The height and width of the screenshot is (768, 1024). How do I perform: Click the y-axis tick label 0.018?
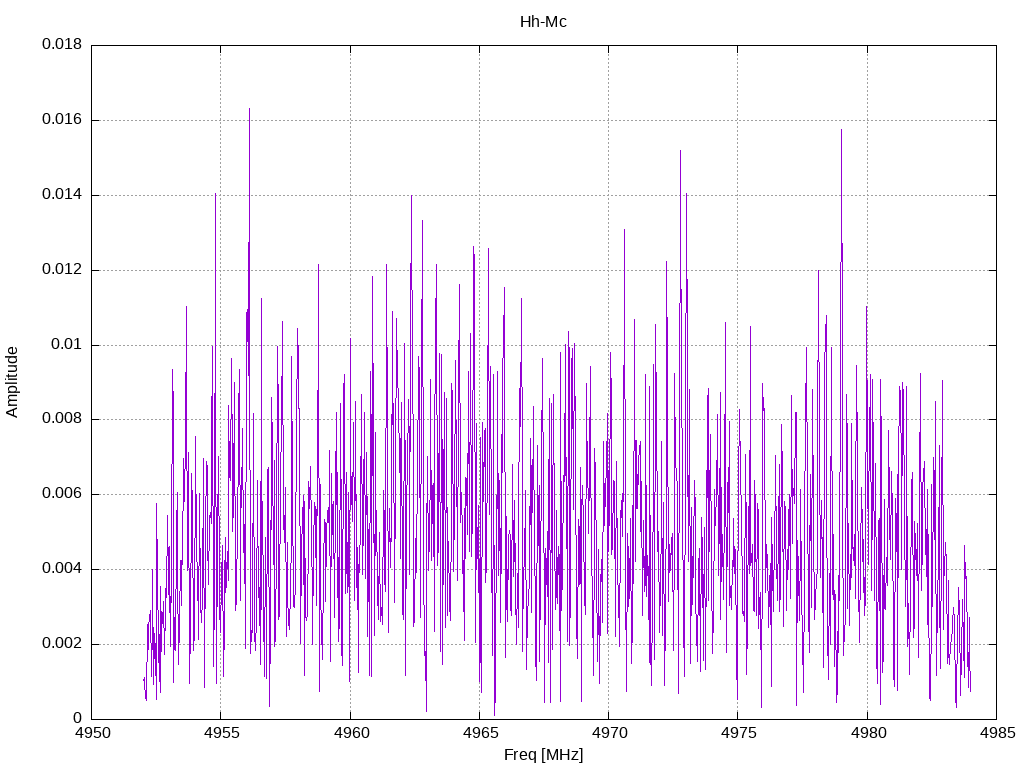click(62, 44)
